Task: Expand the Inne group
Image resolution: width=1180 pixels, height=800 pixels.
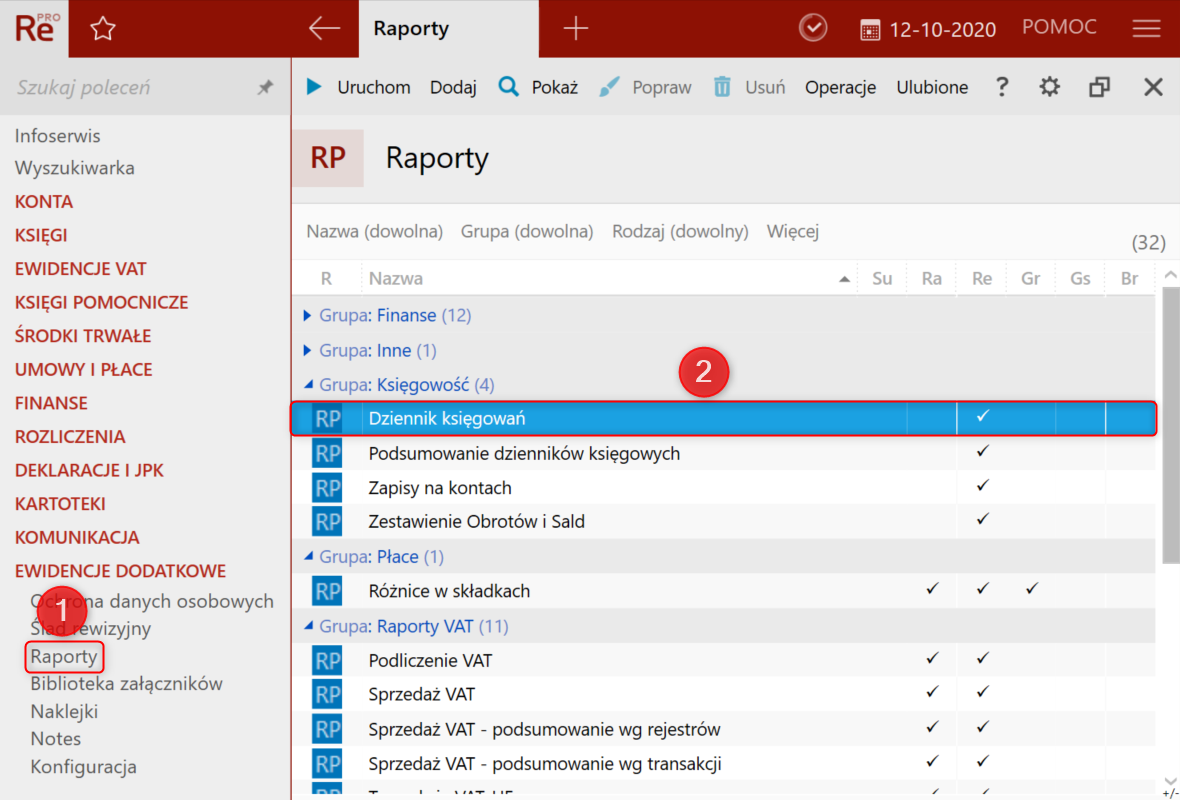Action: [x=308, y=351]
